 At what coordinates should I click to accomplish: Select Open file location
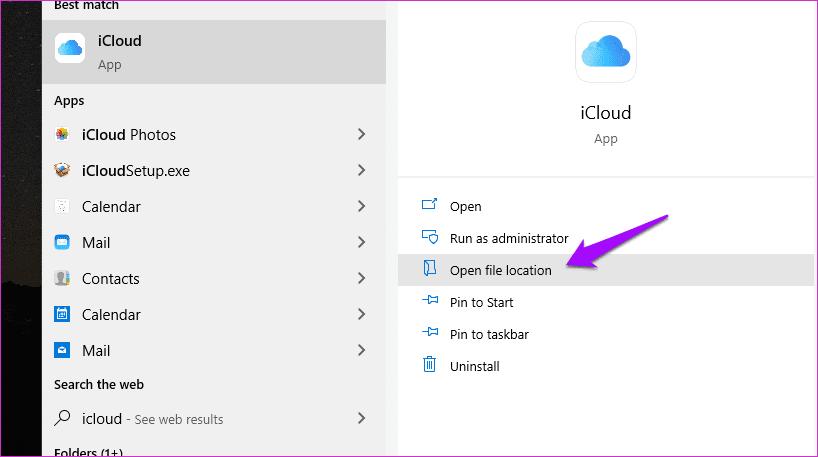606,270
